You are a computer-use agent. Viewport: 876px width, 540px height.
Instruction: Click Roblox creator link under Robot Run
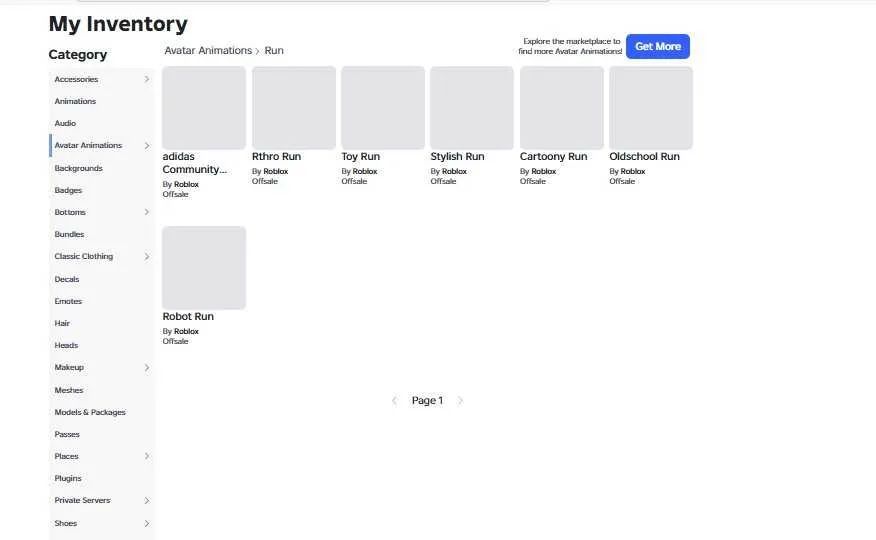pyautogui.click(x=186, y=331)
